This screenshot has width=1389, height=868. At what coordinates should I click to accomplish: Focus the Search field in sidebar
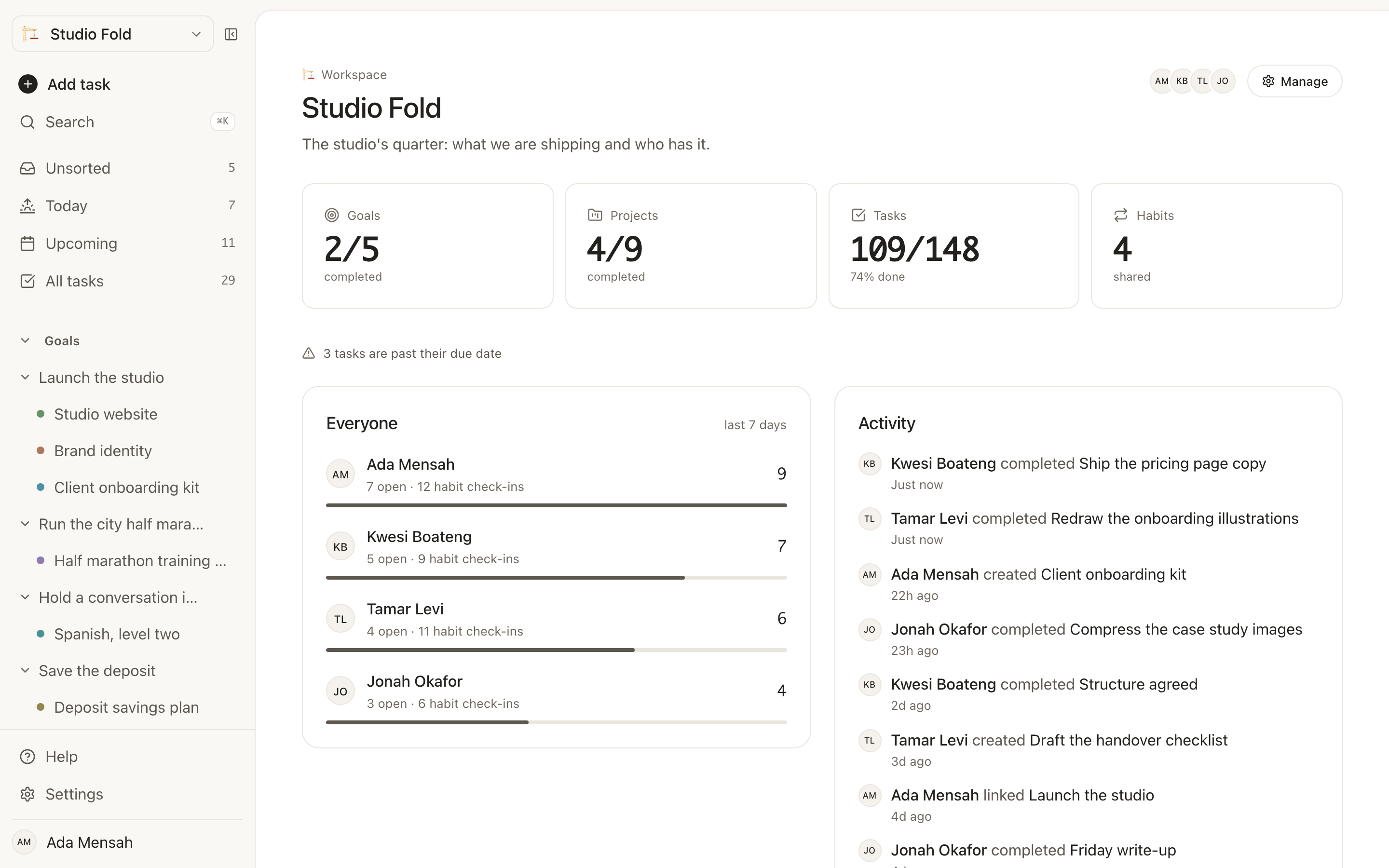pos(127,122)
